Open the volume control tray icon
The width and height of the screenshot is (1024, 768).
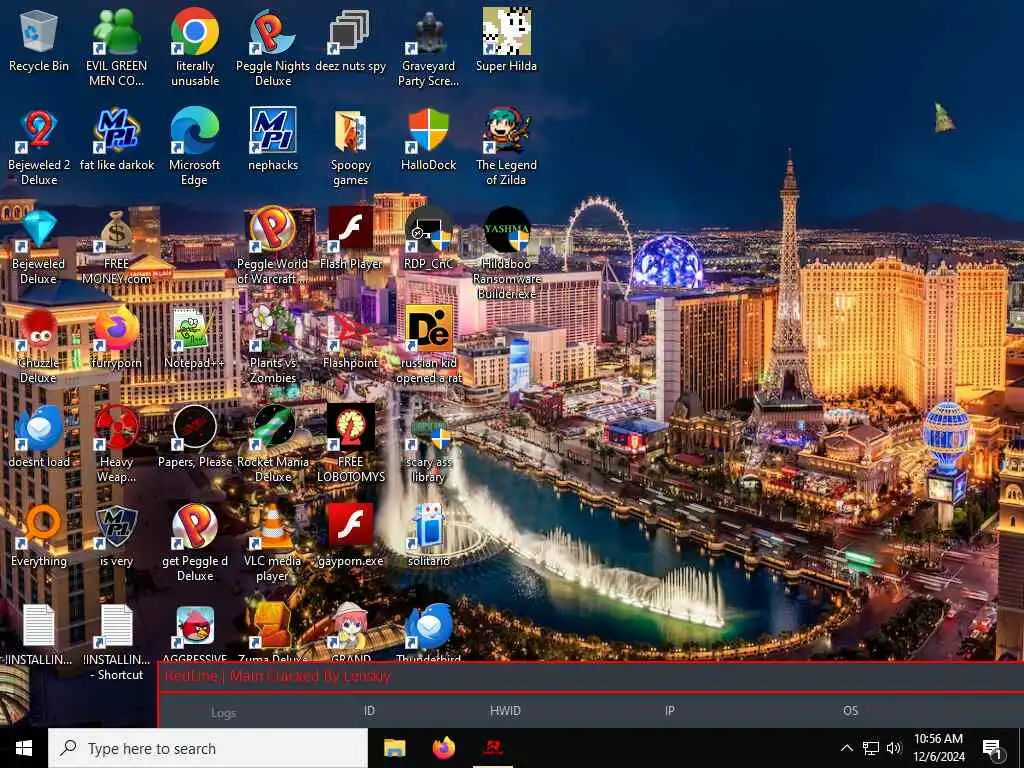point(894,748)
